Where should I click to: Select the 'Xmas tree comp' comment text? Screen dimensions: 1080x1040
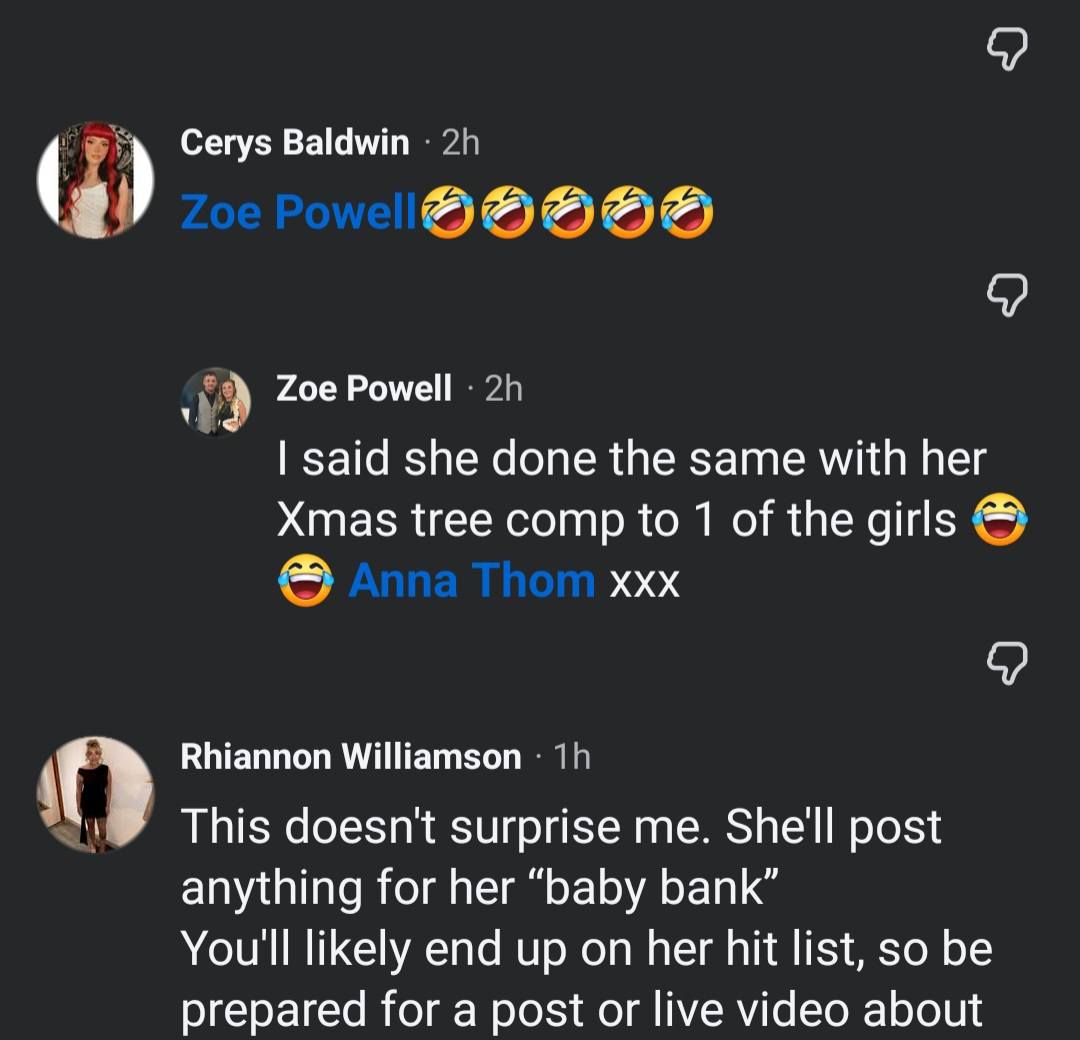(x=652, y=519)
